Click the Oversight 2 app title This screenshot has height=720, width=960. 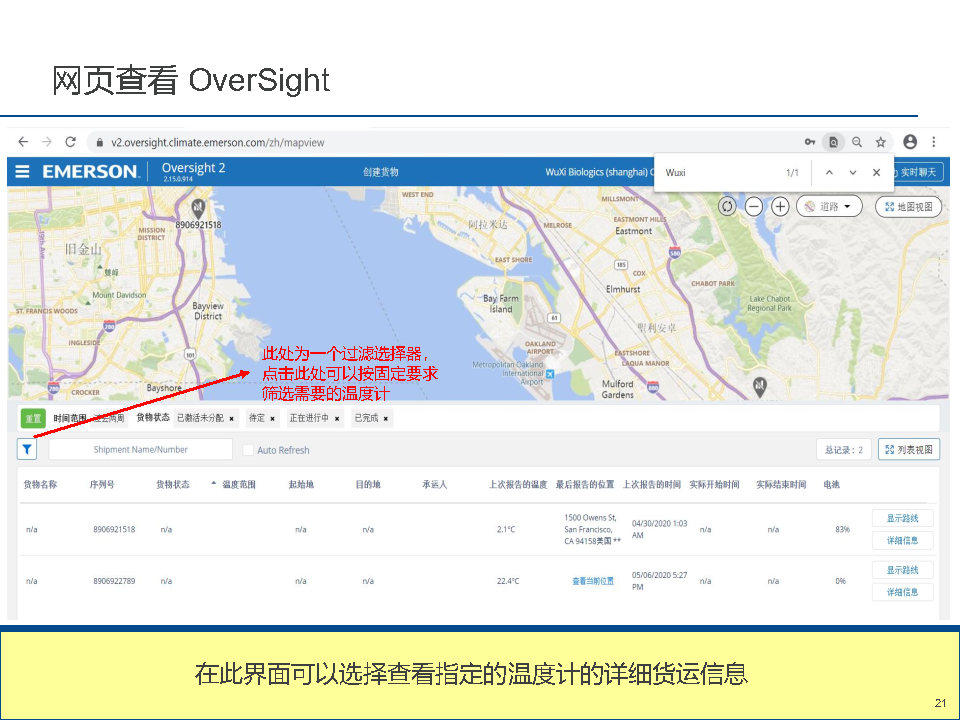point(193,168)
